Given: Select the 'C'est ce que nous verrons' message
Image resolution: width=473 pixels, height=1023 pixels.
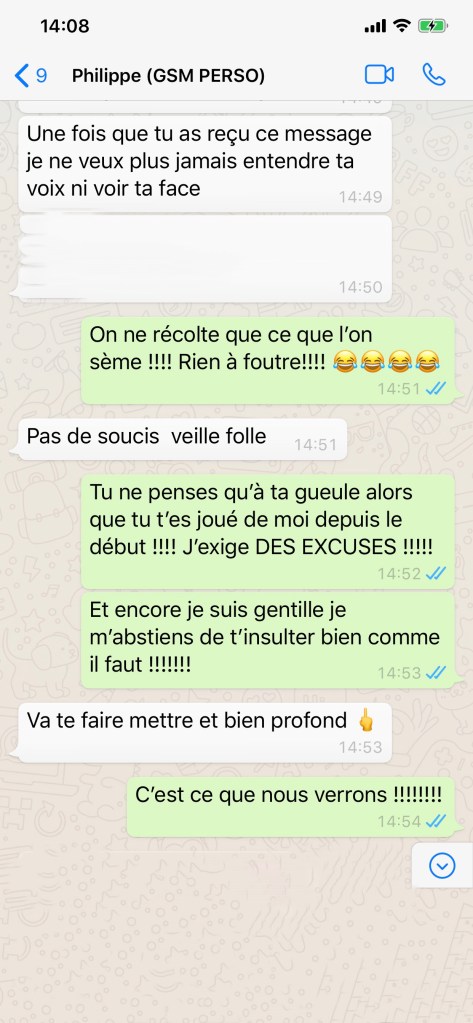Looking at the screenshot, I should point(290,806).
